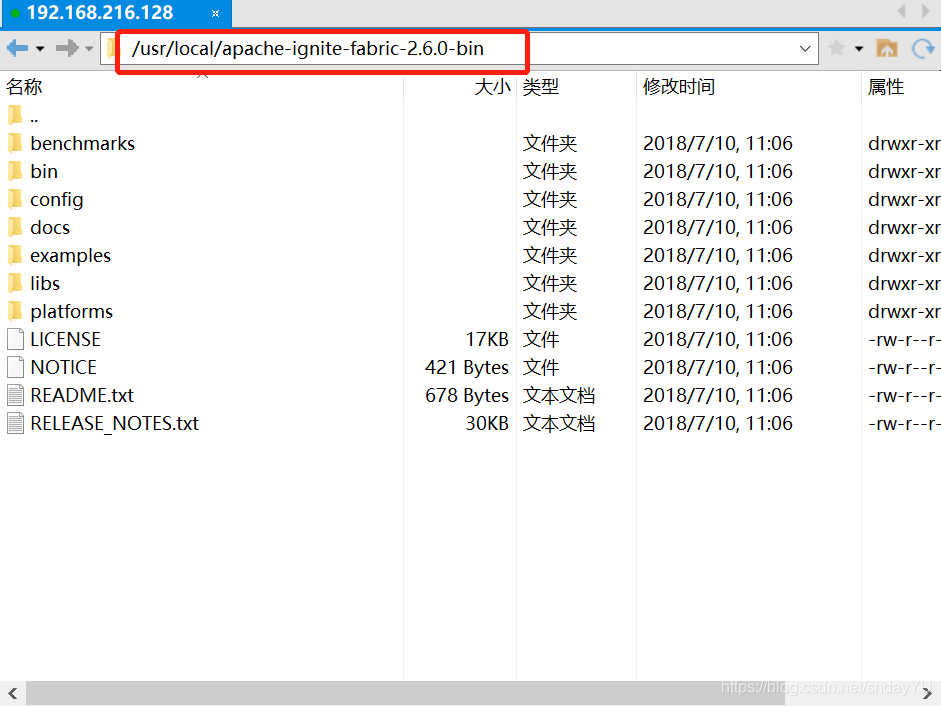941x706 pixels.
Task: Click the previous tab arrow
Action: pyautogui.click(x=901, y=11)
